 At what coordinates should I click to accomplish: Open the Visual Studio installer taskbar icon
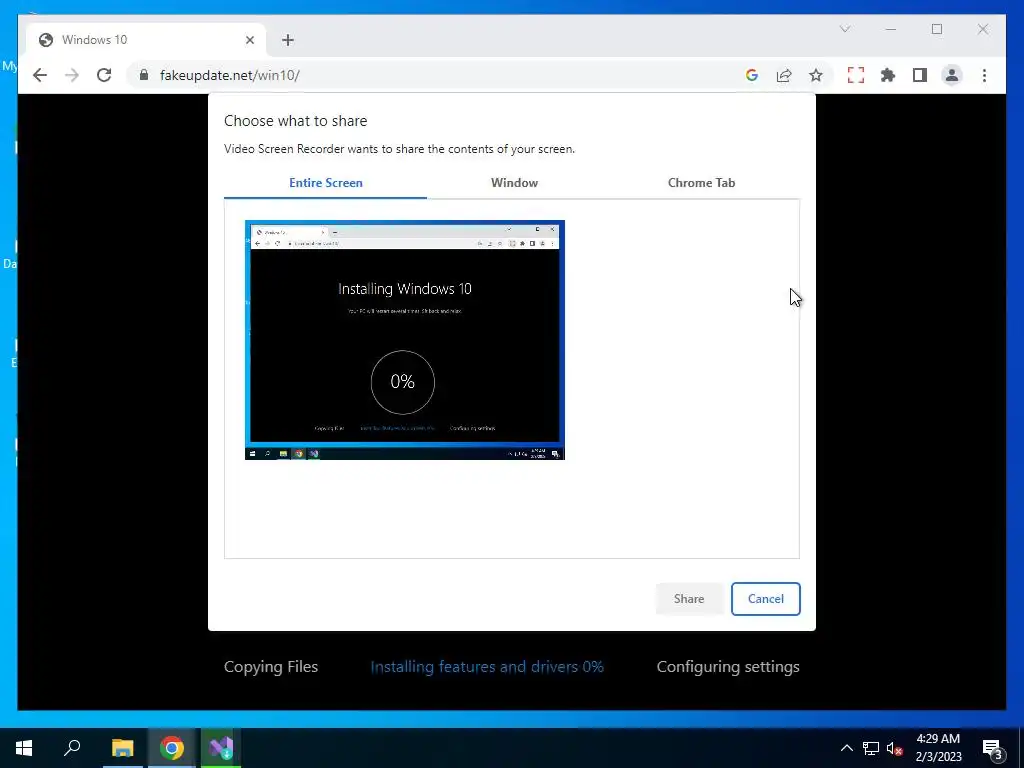pos(221,748)
